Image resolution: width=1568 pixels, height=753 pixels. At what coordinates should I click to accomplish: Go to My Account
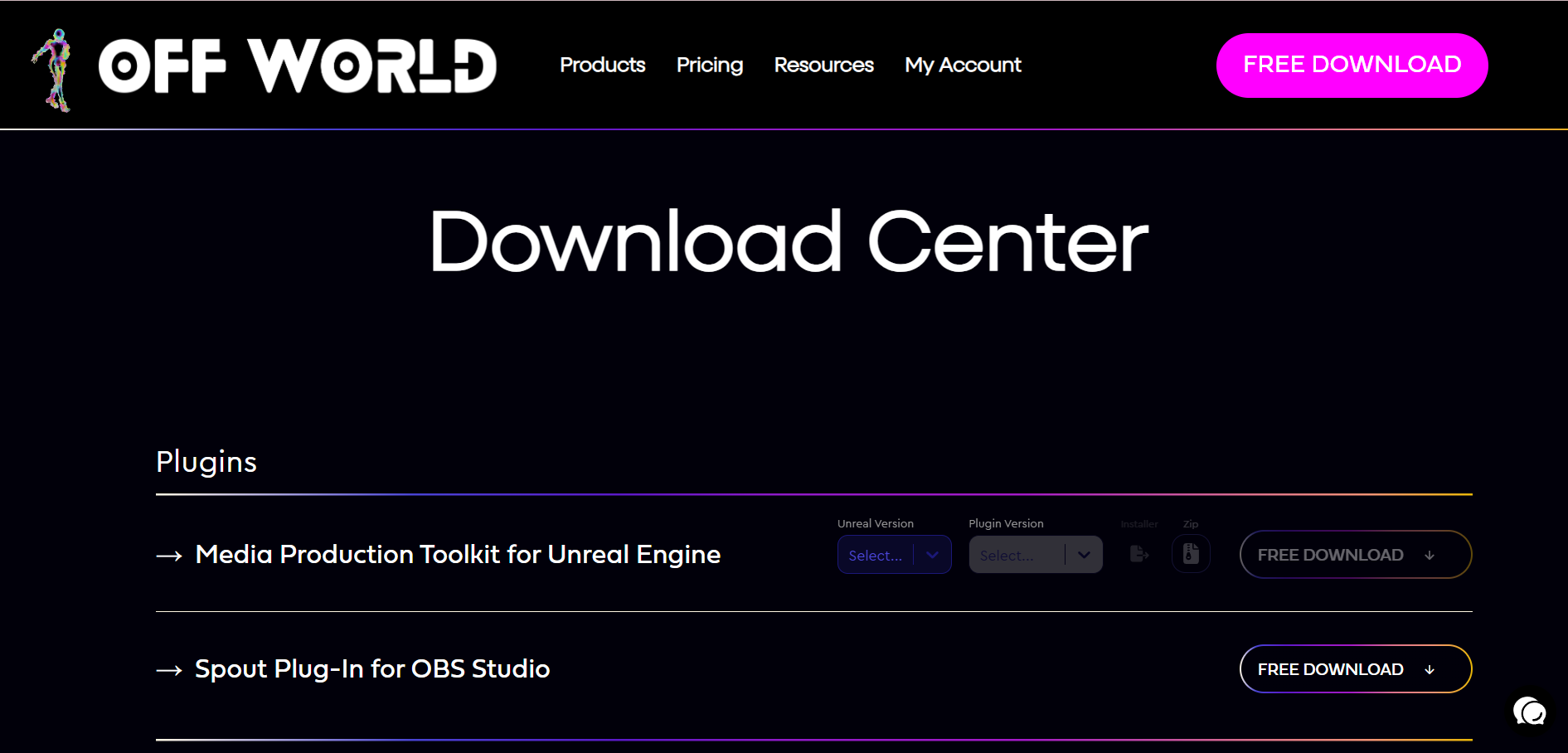tap(964, 65)
